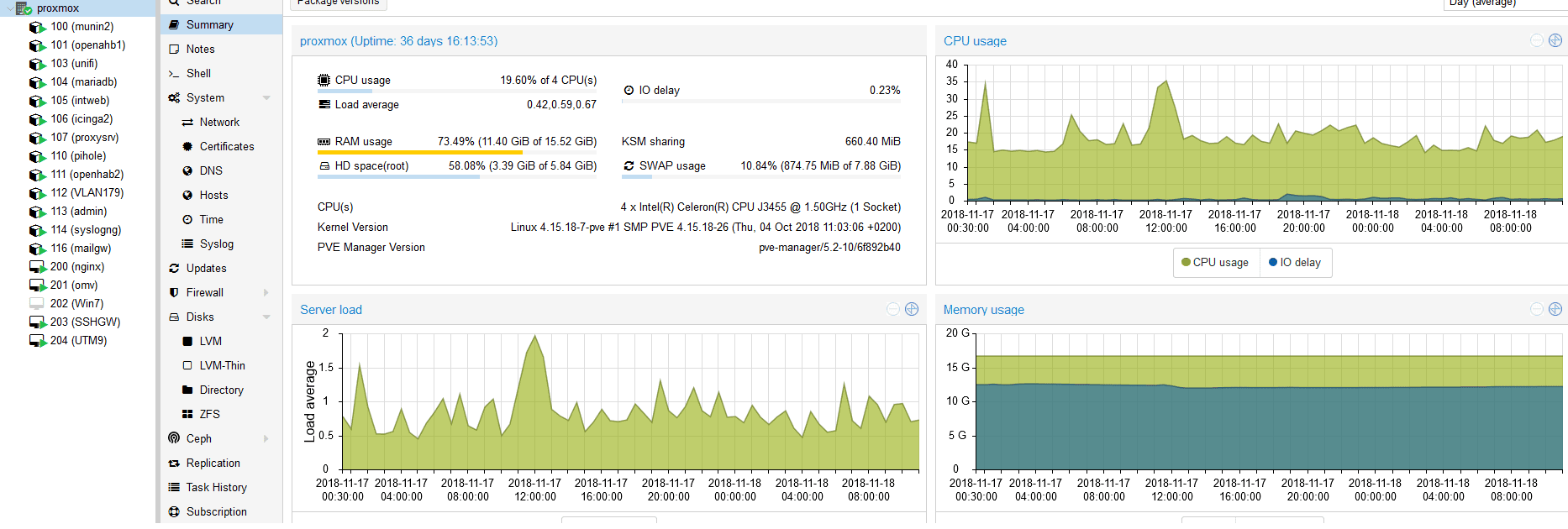Undo zoom on Server load chart
The height and width of the screenshot is (529, 1568).
(x=893, y=309)
